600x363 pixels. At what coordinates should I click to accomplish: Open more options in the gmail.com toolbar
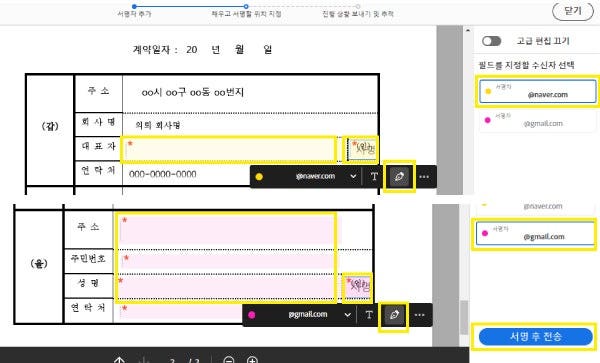(419, 315)
